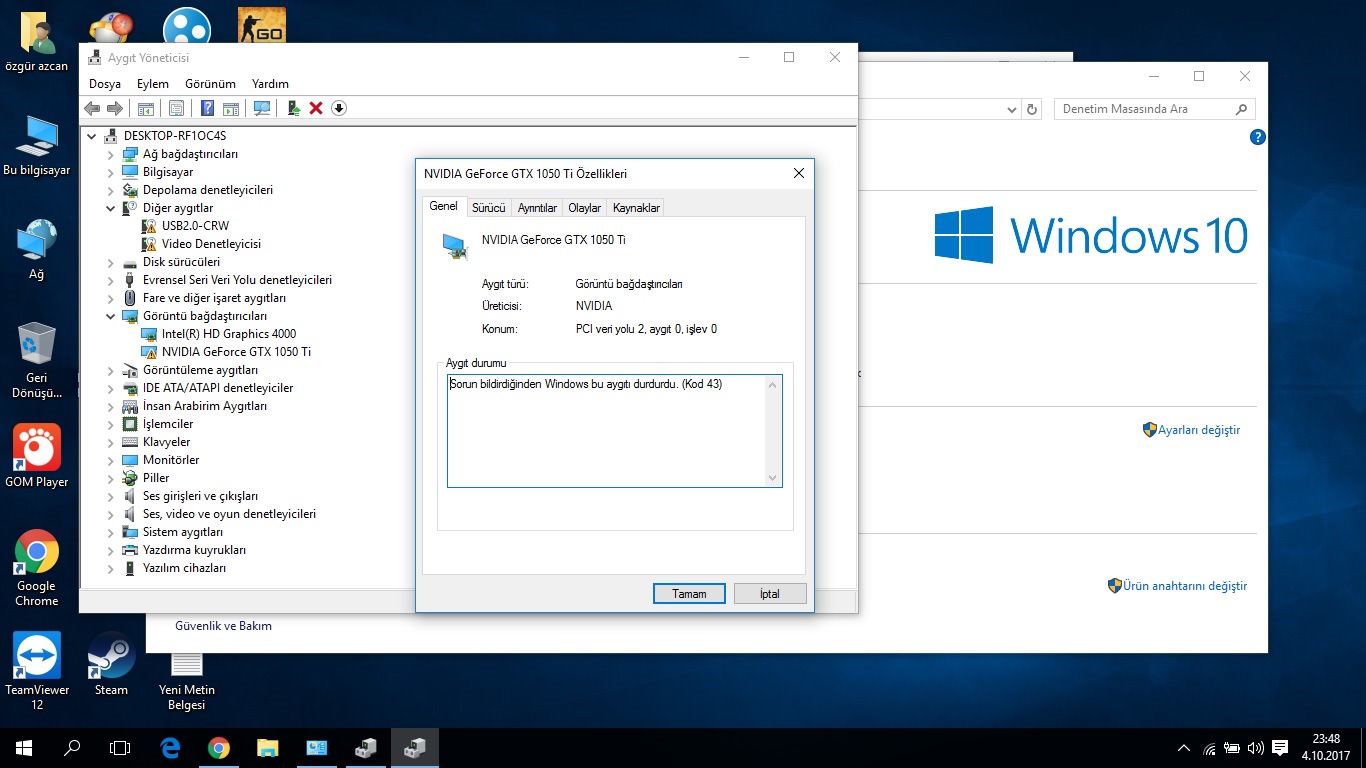Open the Properties toolbar icon

[176, 108]
